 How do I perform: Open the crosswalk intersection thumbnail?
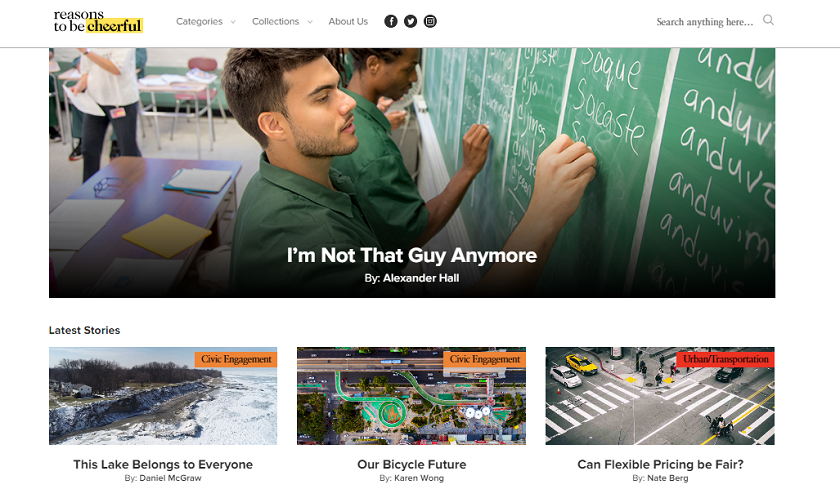point(660,396)
